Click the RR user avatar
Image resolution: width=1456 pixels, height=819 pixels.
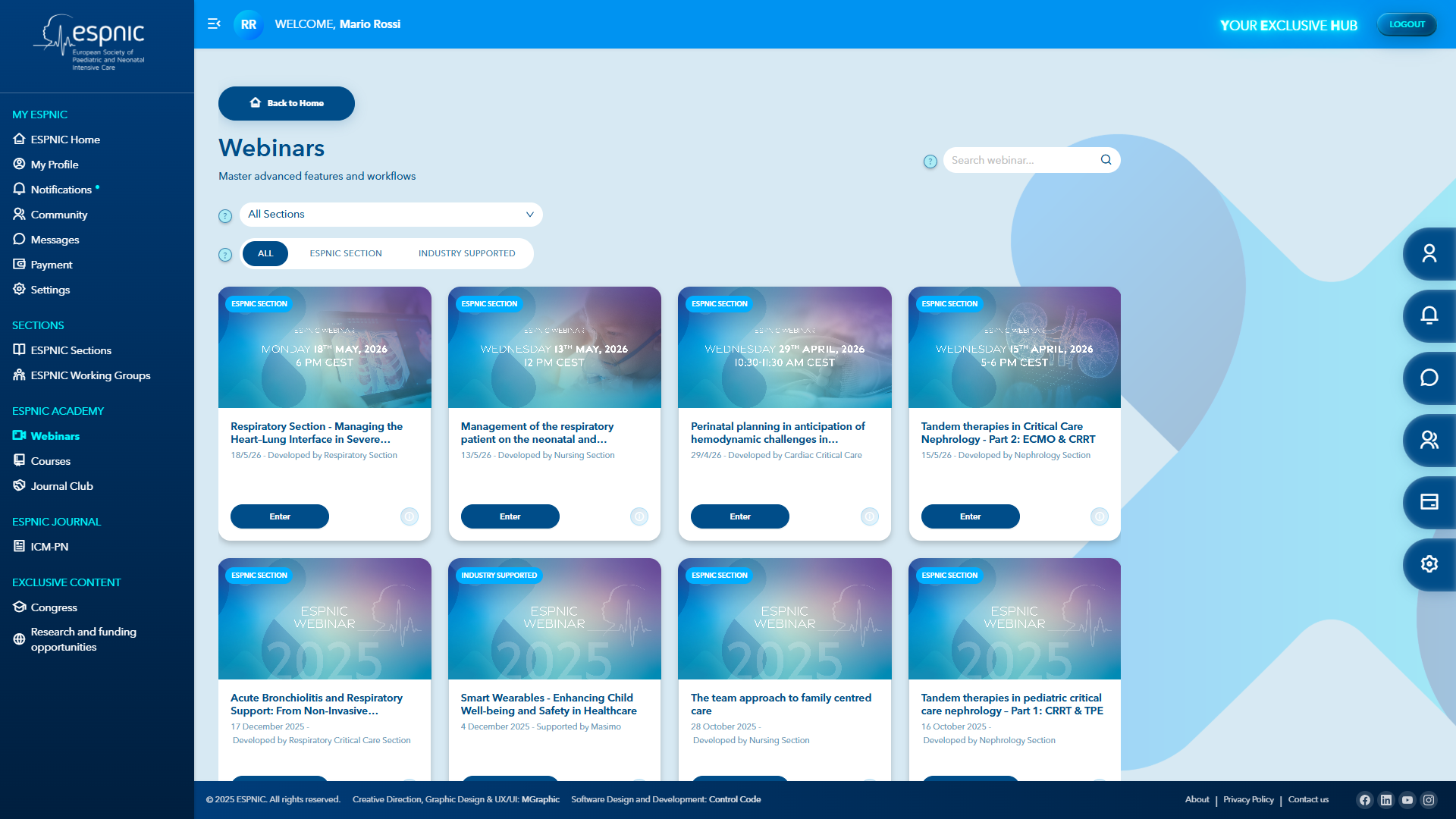point(249,24)
